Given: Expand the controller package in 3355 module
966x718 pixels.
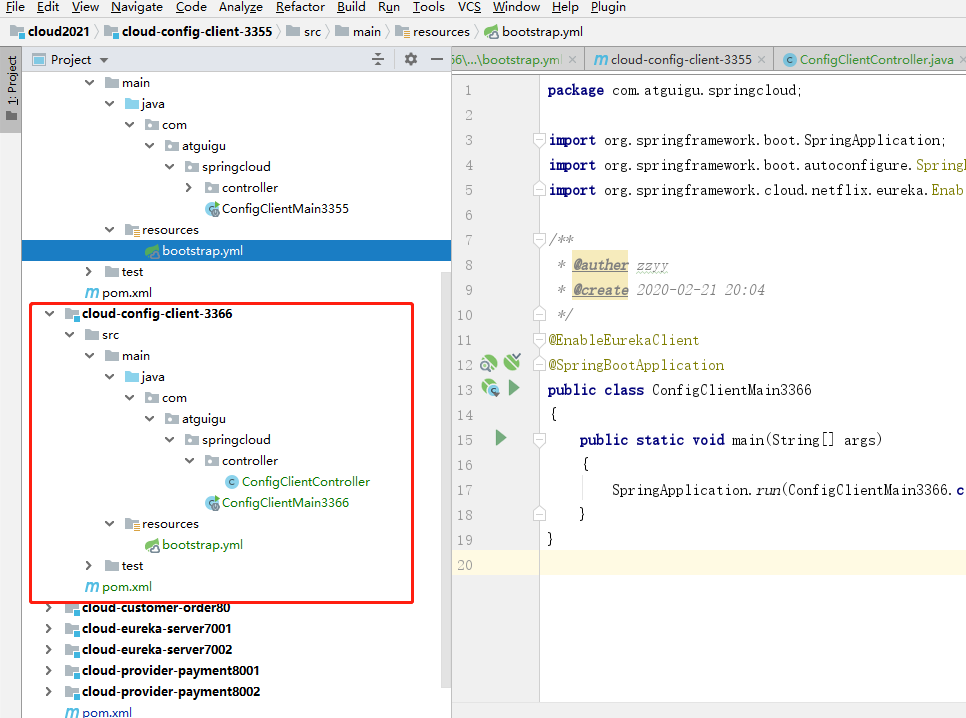Looking at the screenshot, I should pos(190,187).
